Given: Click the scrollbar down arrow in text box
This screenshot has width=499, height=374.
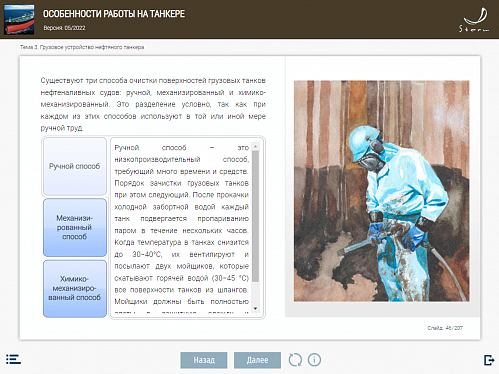Looking at the screenshot, I should point(256,309).
